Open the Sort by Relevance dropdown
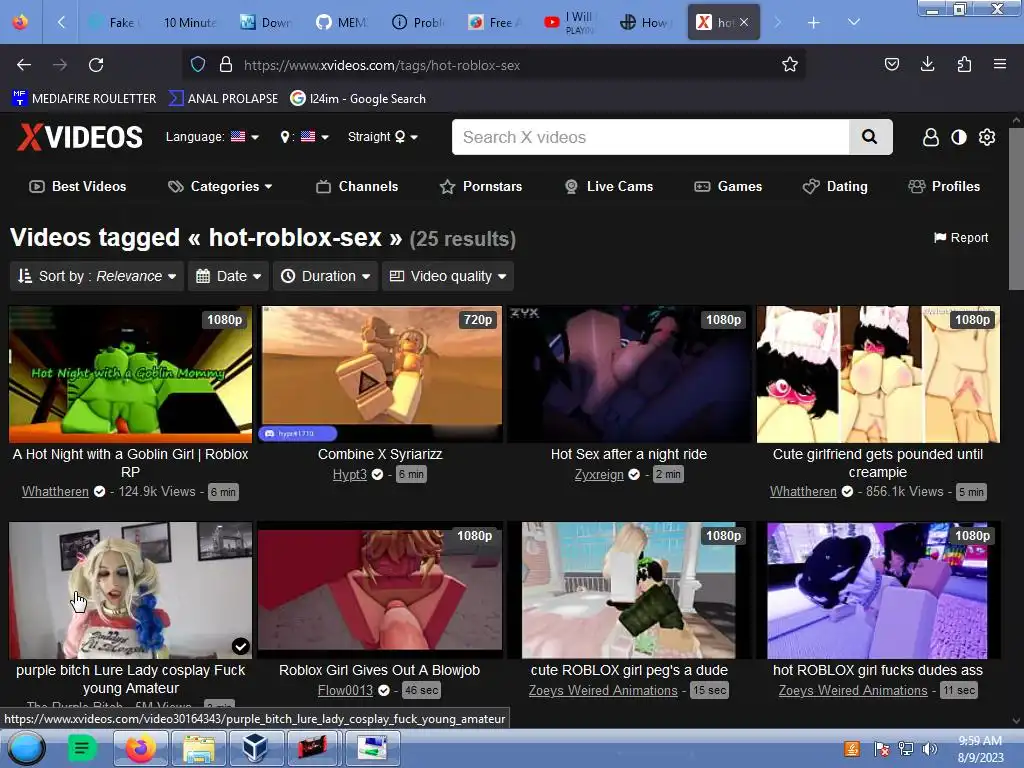 pos(97,276)
